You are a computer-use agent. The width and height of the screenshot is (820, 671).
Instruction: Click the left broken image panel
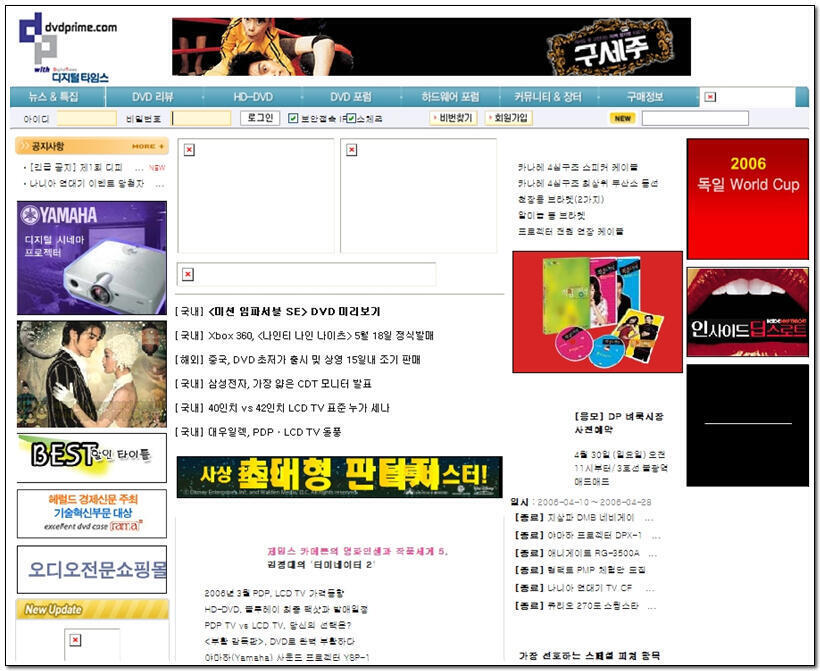[x=256, y=196]
